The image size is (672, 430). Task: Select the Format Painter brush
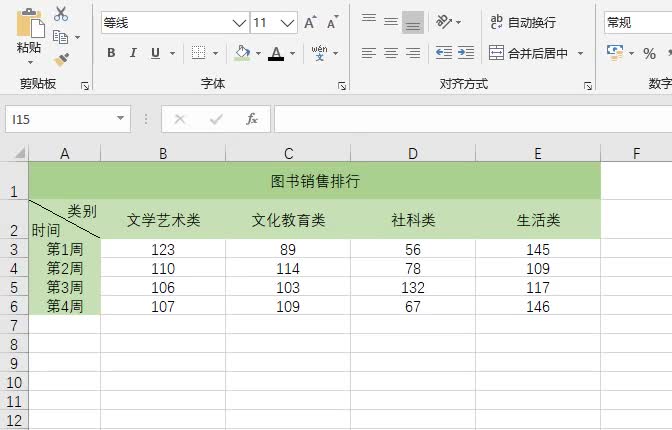pyautogui.click(x=61, y=59)
